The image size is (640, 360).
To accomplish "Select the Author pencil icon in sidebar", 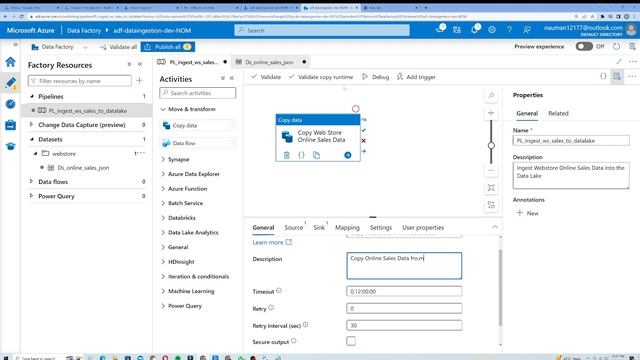I will [x=11, y=83].
